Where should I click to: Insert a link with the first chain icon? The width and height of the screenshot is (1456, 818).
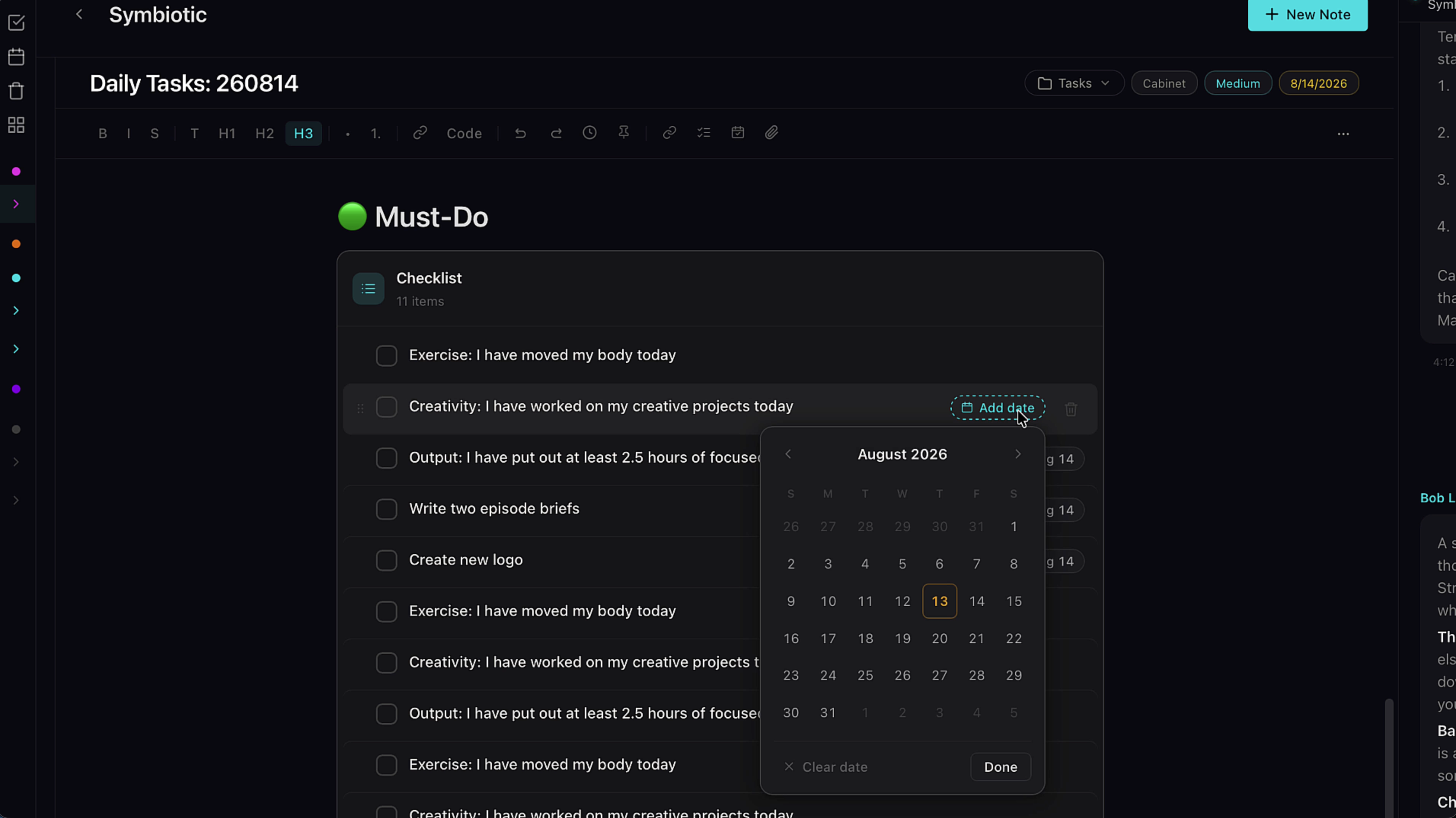[x=420, y=133]
